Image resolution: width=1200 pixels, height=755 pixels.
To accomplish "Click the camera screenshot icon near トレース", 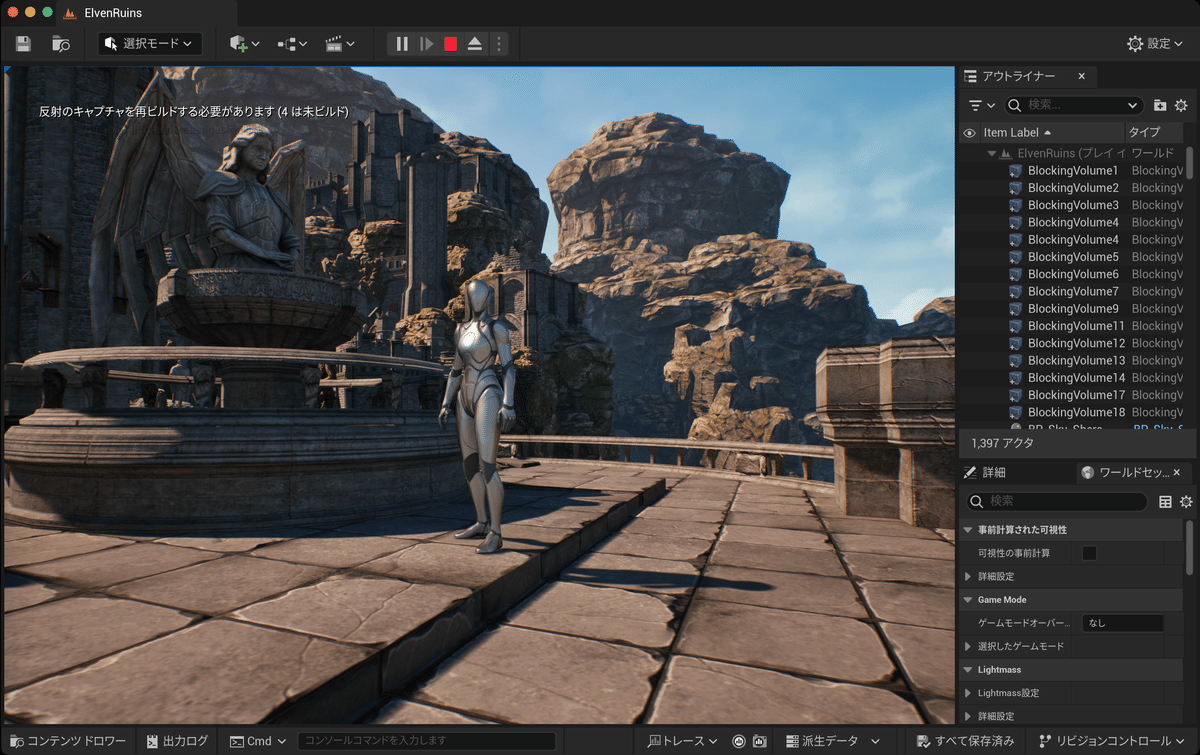I will [761, 742].
